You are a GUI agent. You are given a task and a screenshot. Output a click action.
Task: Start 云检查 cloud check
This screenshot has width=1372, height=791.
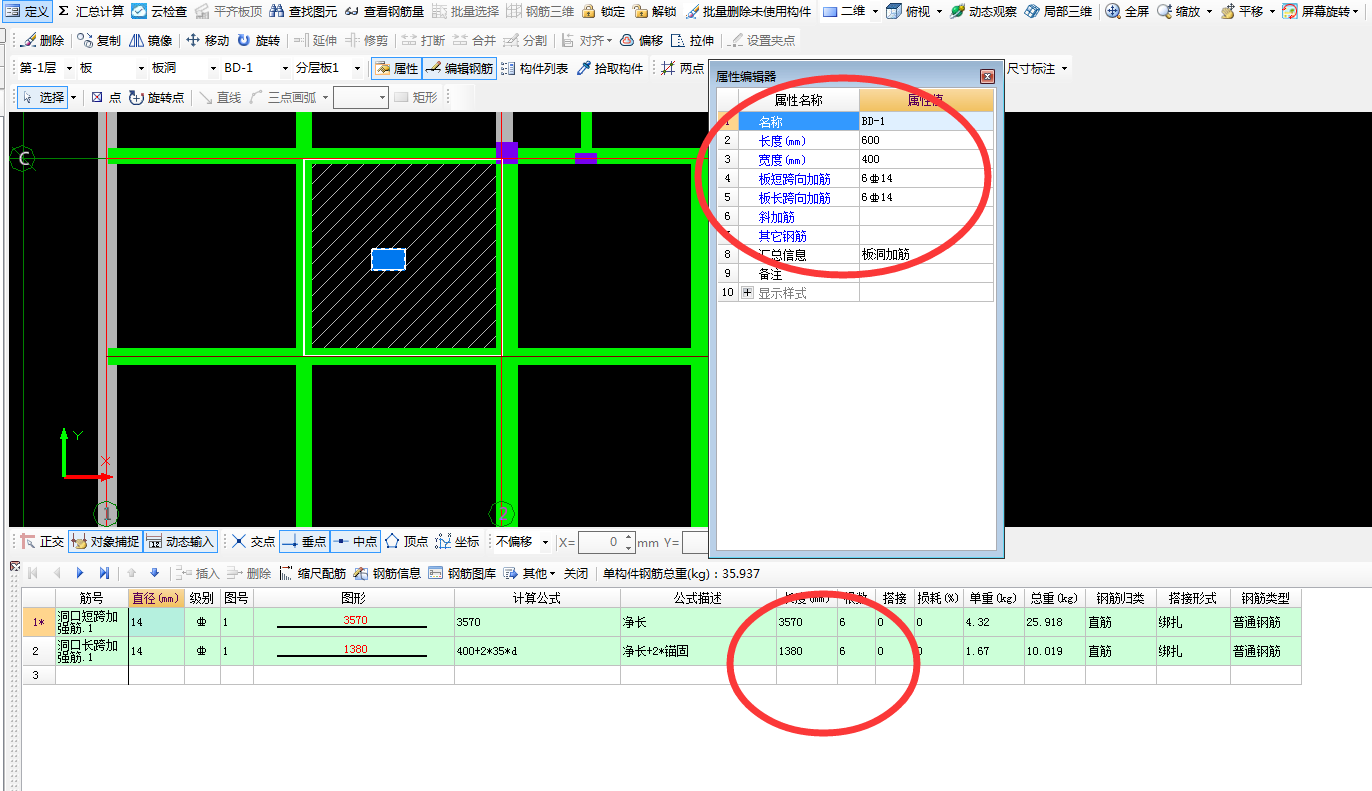pos(159,11)
